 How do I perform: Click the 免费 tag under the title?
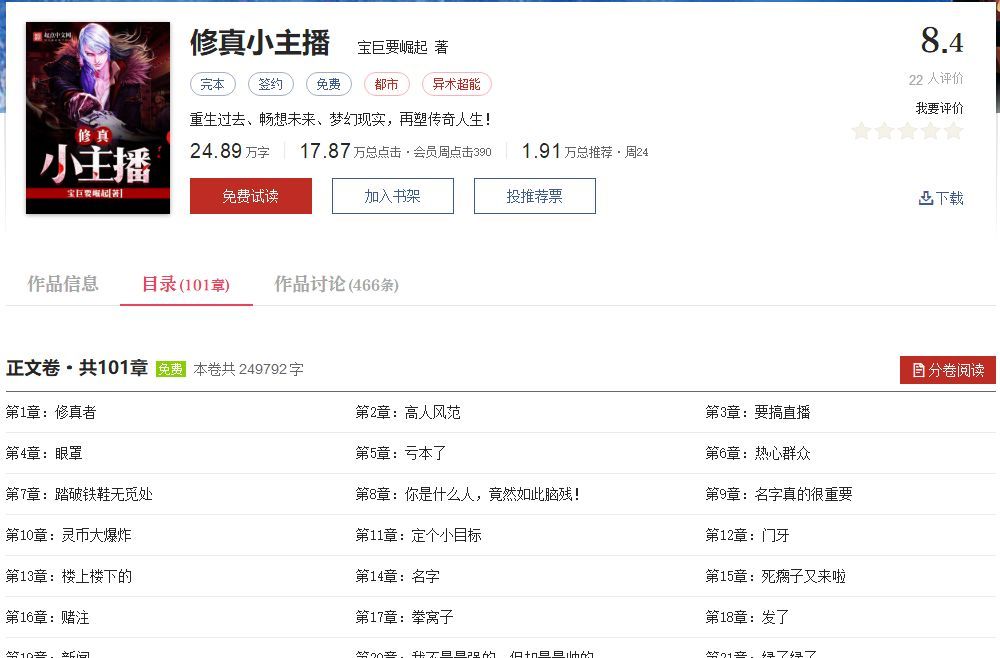click(328, 84)
